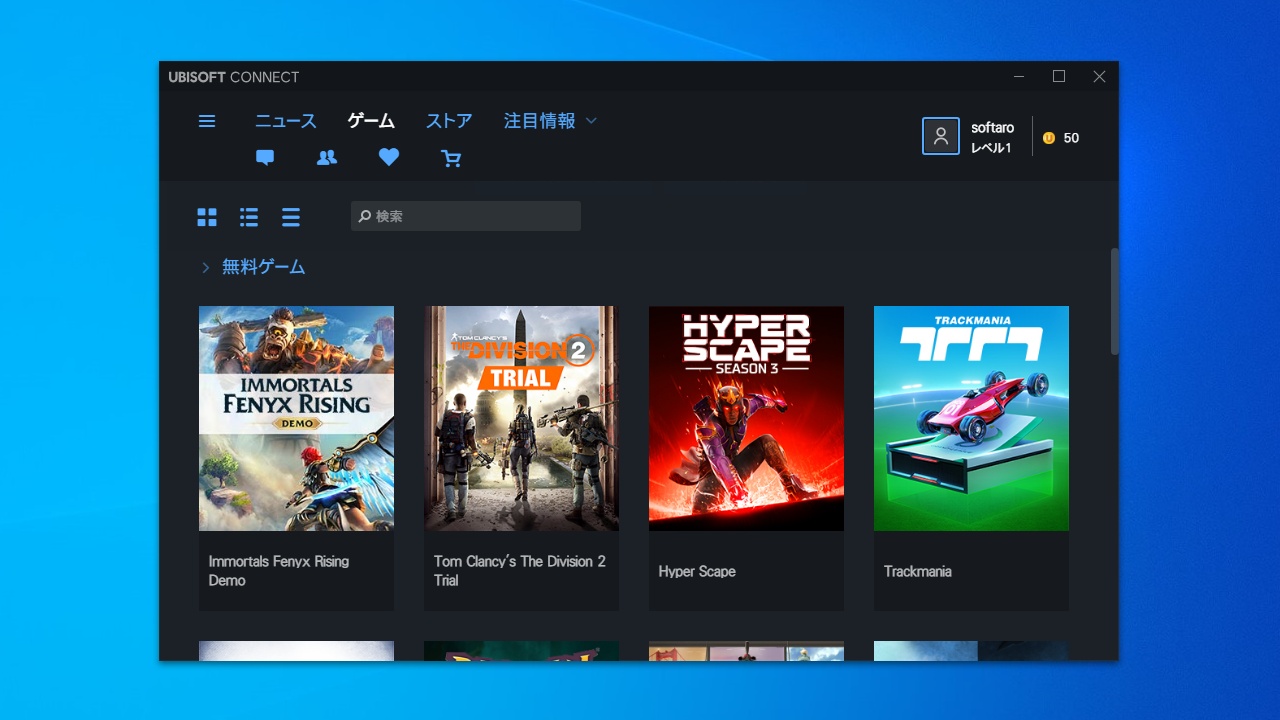The height and width of the screenshot is (720, 1280).
Task: Close the Ubisoft Connect window
Action: (1099, 77)
